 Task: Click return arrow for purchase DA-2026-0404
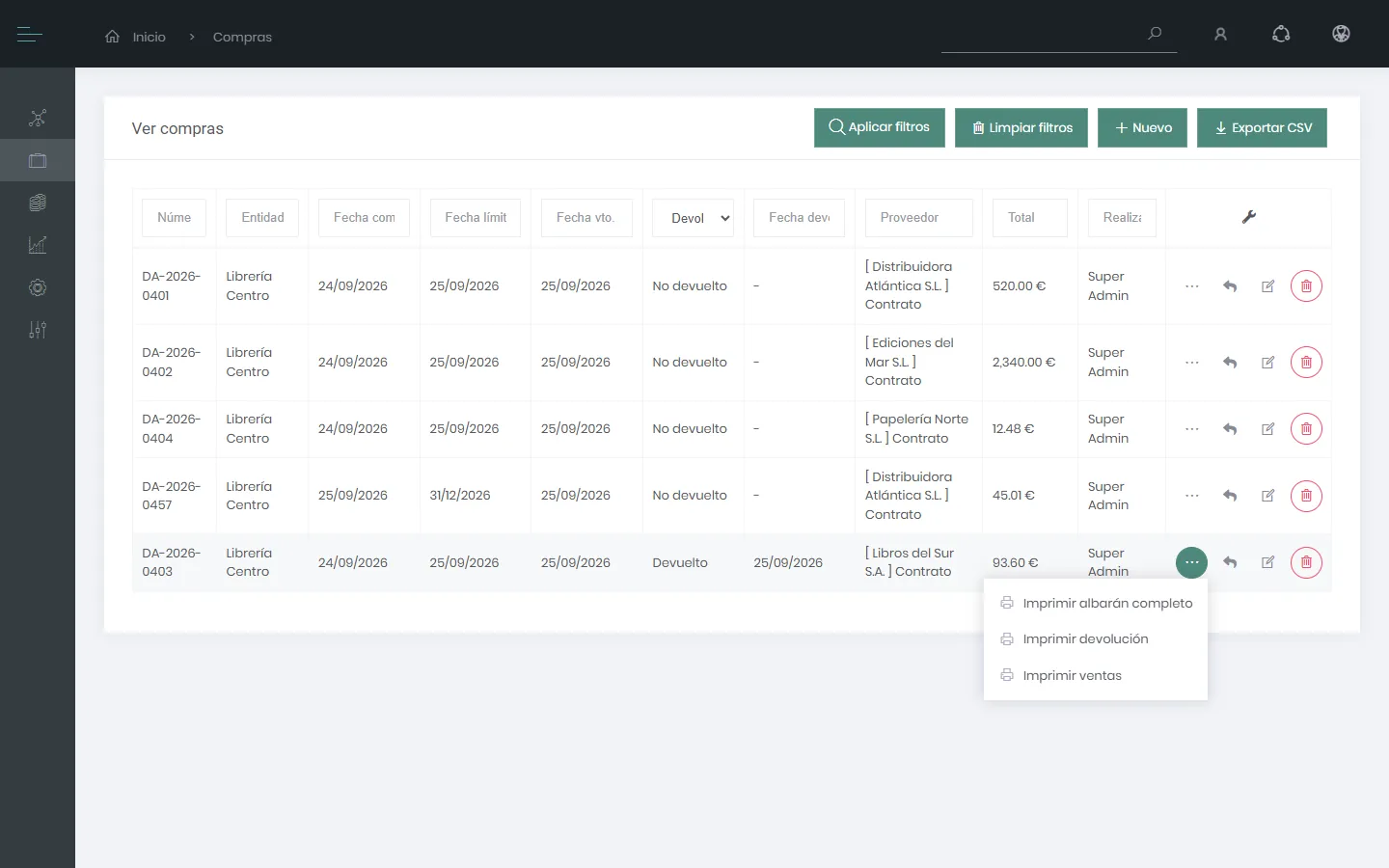click(1230, 429)
